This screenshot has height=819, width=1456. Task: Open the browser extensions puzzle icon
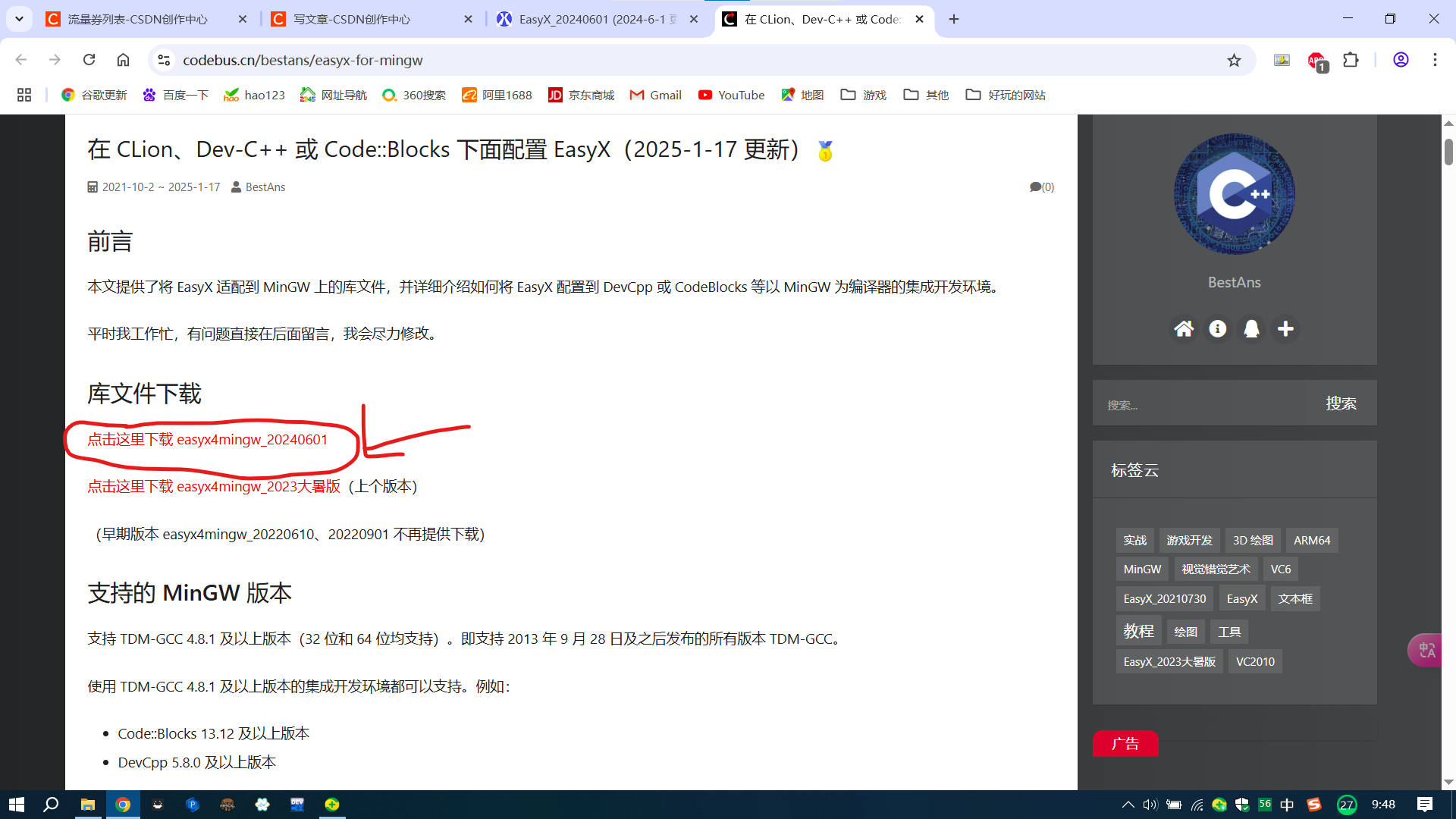1351,60
